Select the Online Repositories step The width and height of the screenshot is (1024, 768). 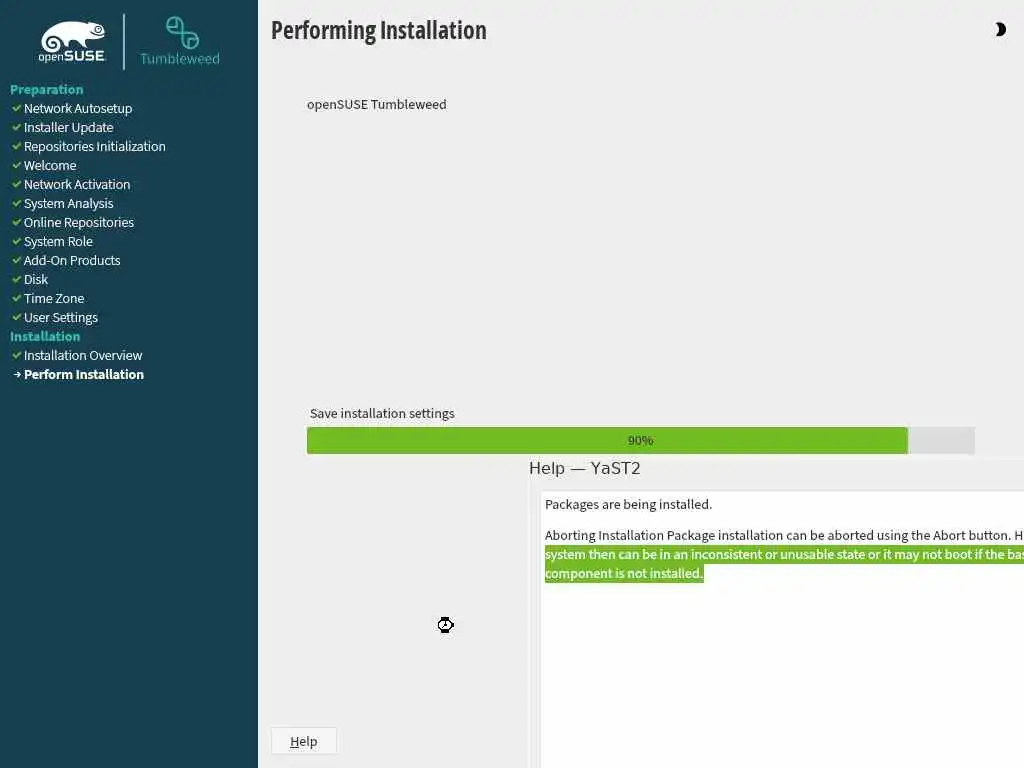[79, 222]
